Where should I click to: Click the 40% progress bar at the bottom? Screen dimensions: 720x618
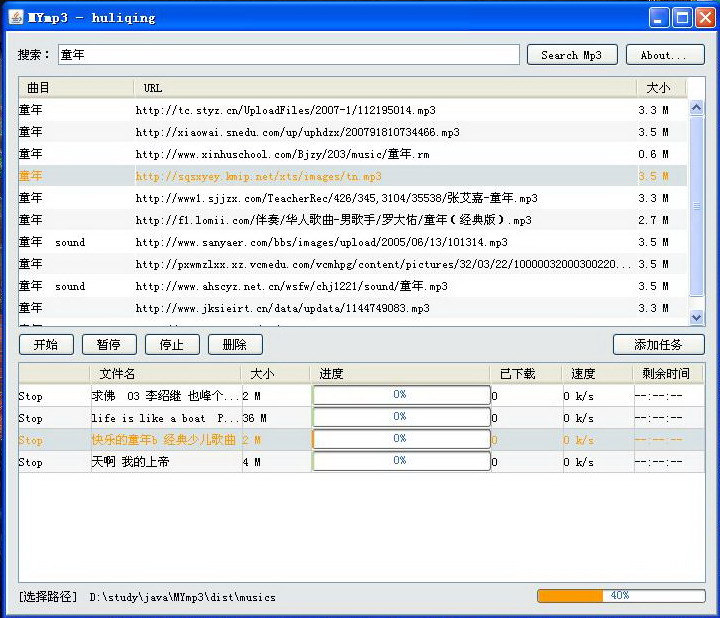tap(621, 596)
